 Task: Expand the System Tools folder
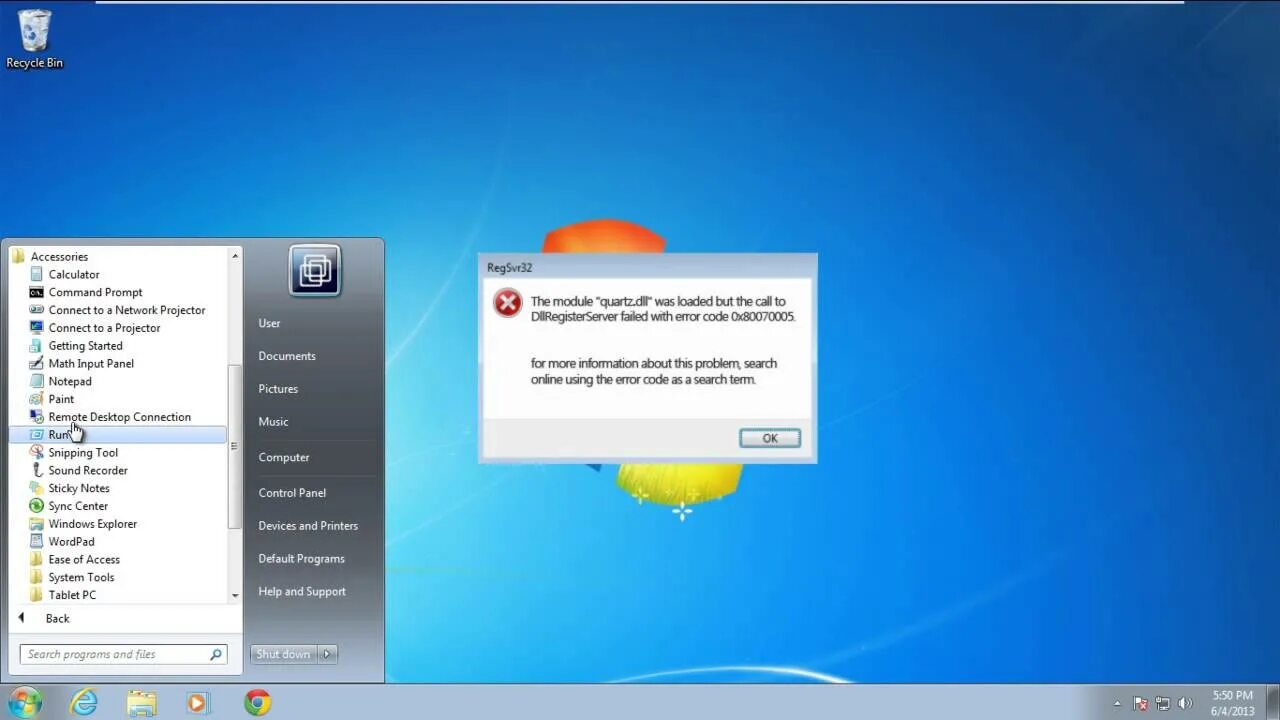81,577
